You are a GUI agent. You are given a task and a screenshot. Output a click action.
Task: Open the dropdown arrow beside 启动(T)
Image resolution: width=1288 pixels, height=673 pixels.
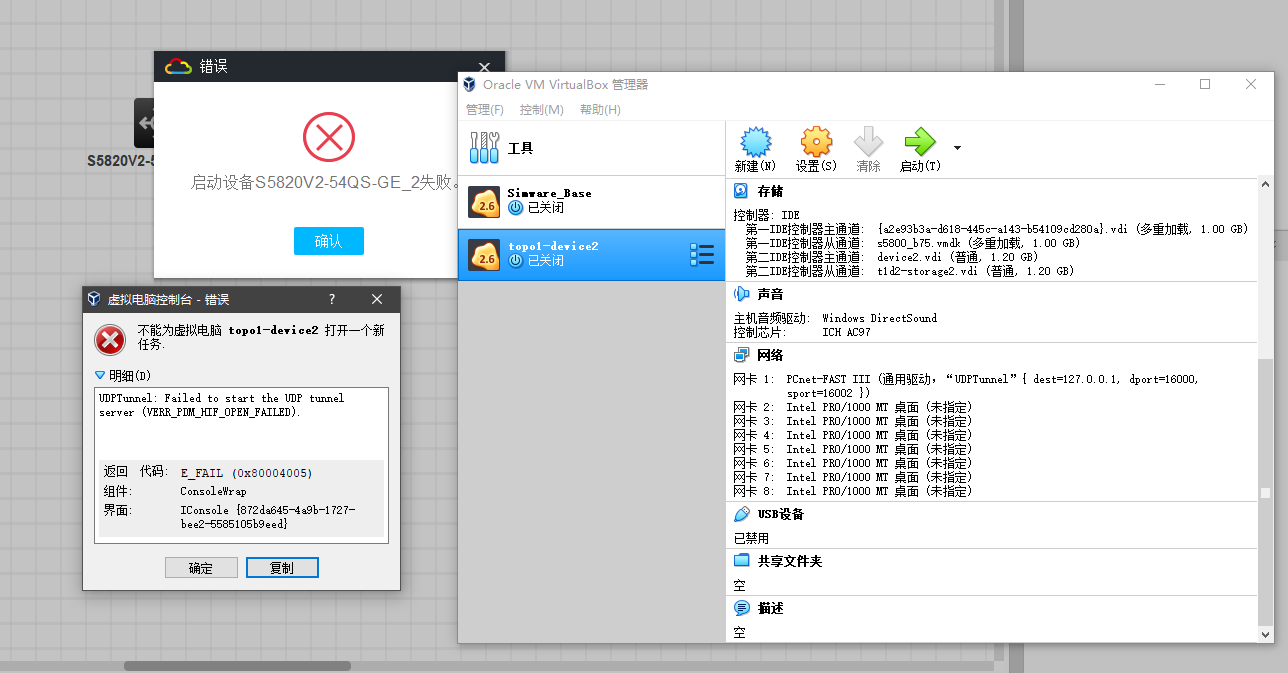tap(957, 148)
